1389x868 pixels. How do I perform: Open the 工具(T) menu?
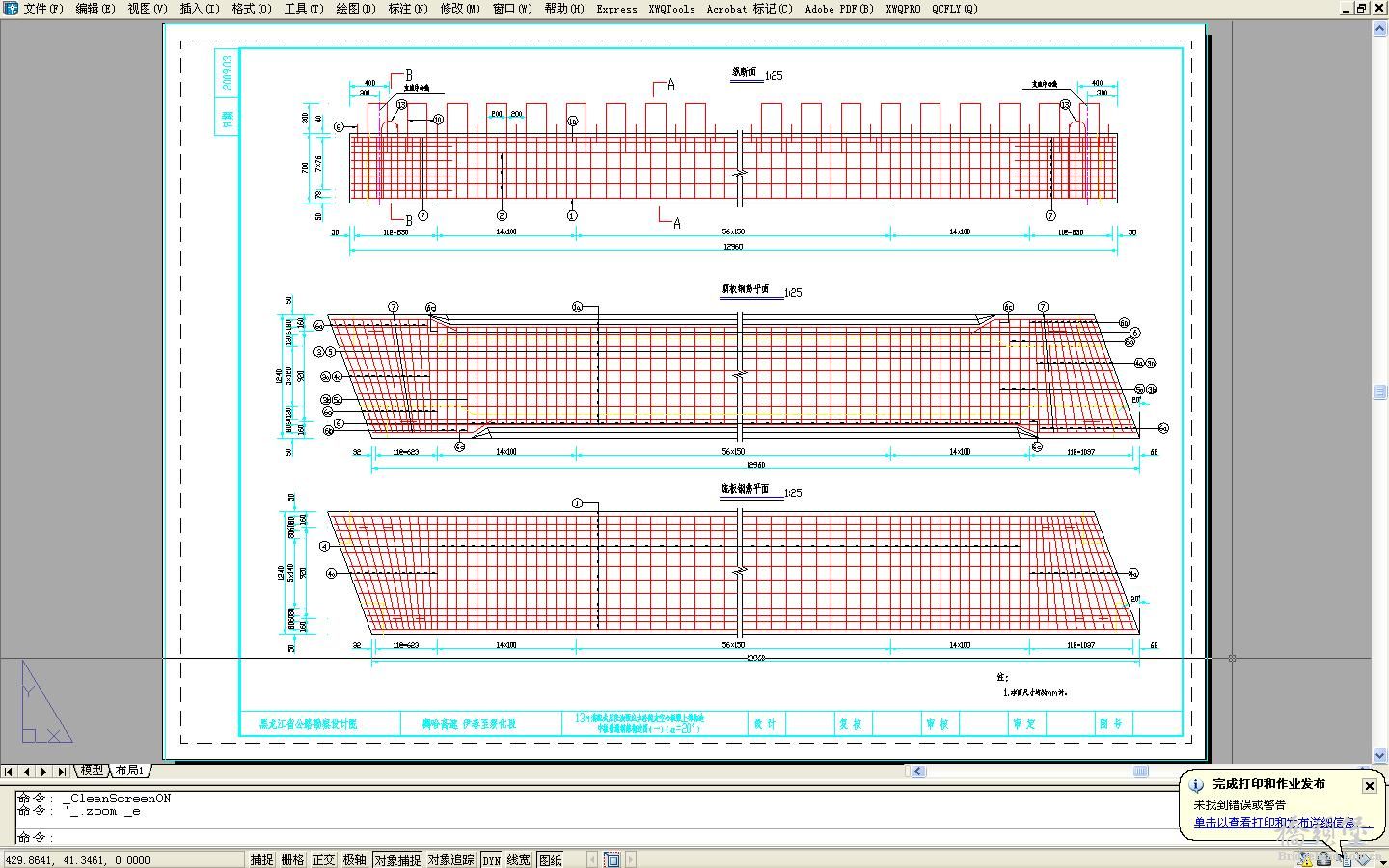click(303, 9)
